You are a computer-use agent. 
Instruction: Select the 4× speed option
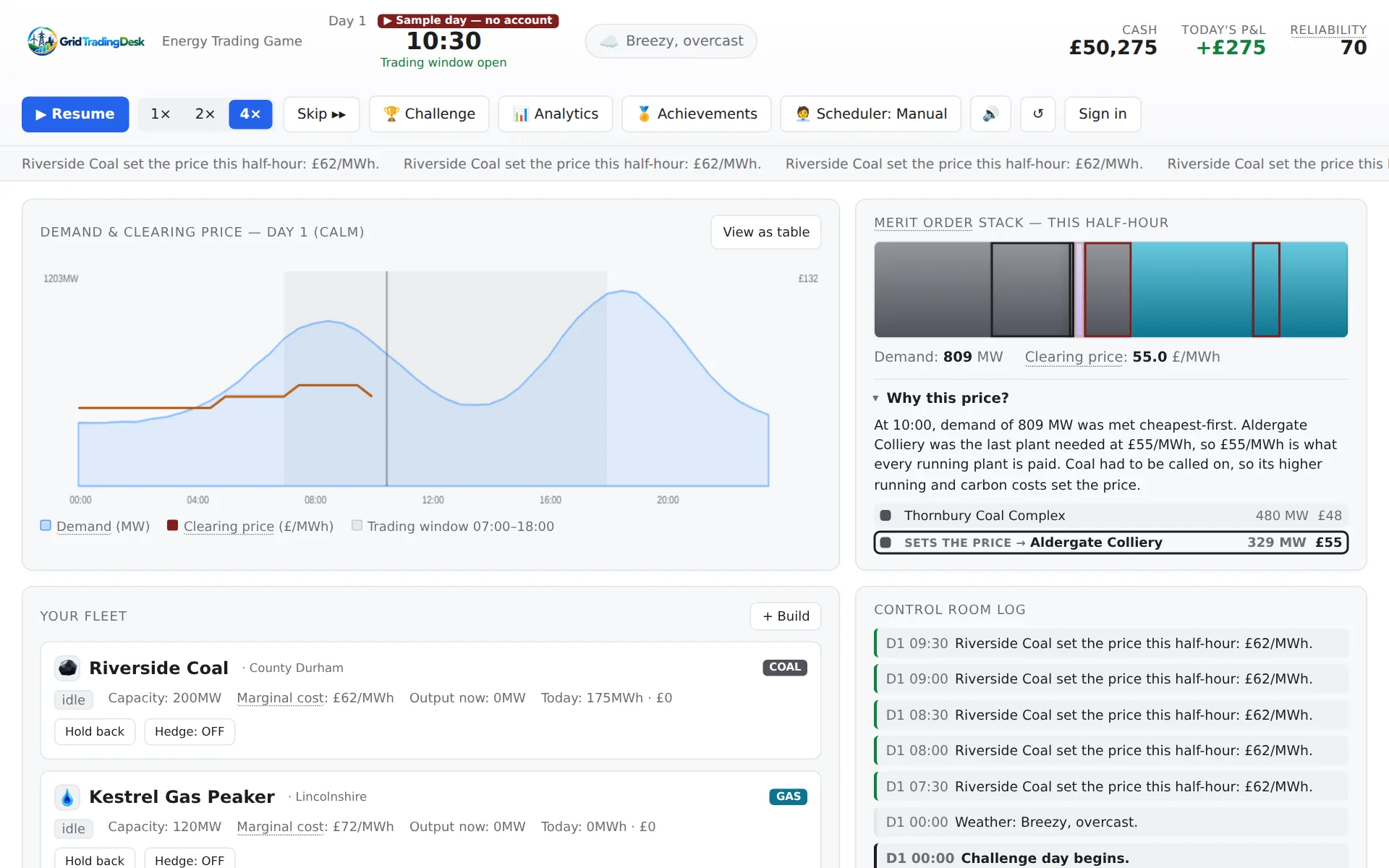click(x=250, y=114)
